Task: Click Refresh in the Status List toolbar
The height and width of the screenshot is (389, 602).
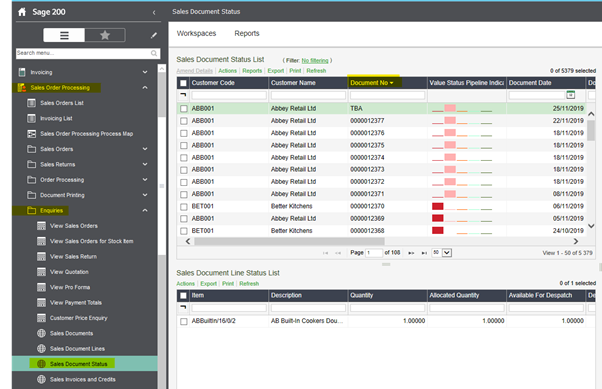Action: click(316, 71)
